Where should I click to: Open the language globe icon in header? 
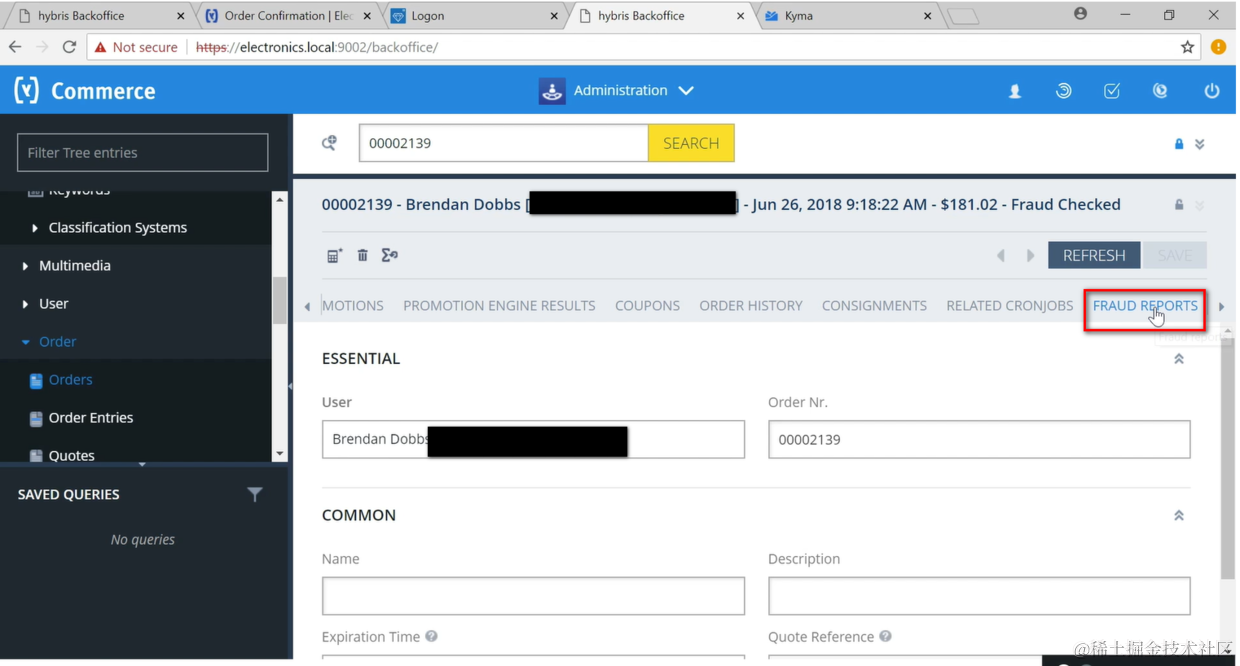click(x=1160, y=90)
